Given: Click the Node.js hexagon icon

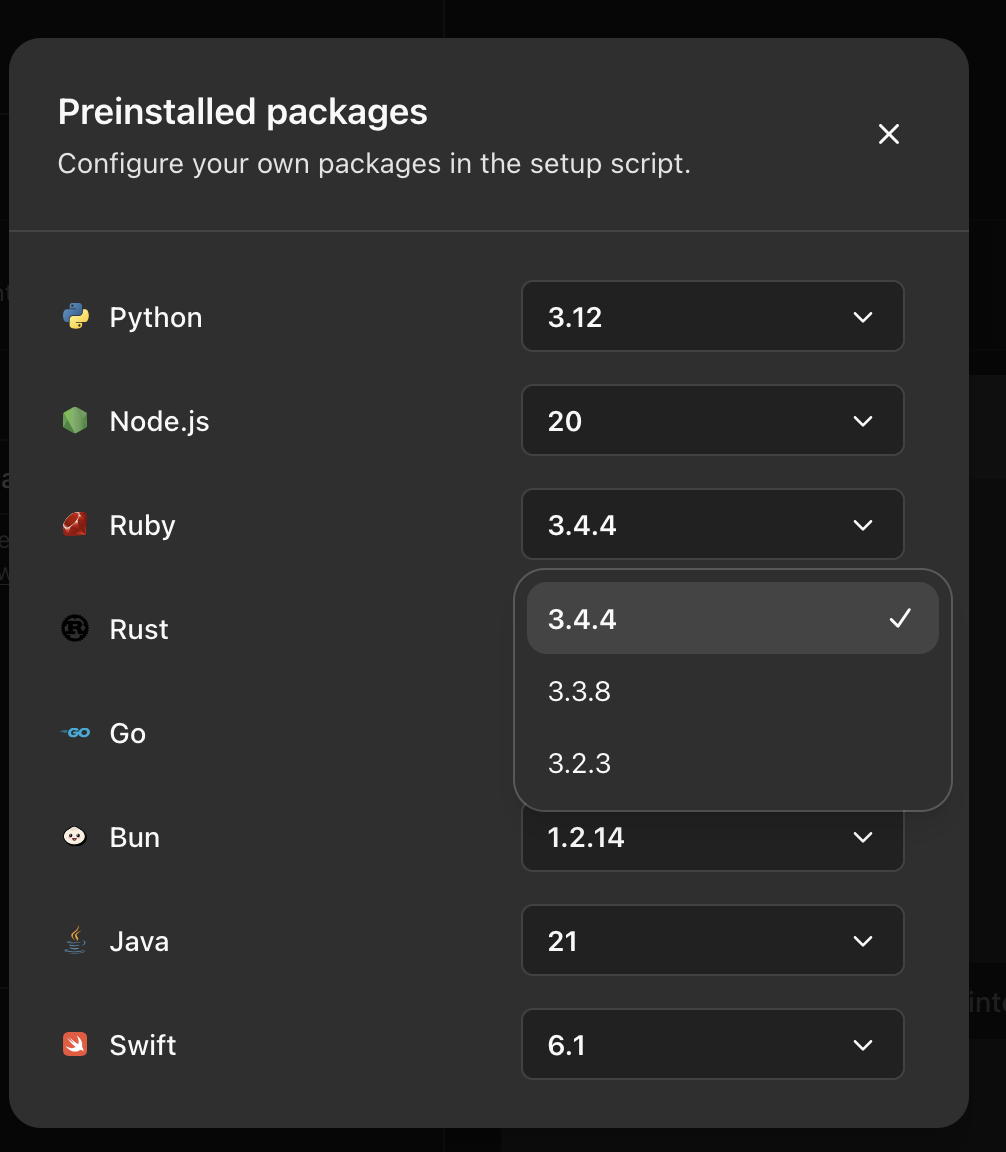Looking at the screenshot, I should tap(75, 421).
